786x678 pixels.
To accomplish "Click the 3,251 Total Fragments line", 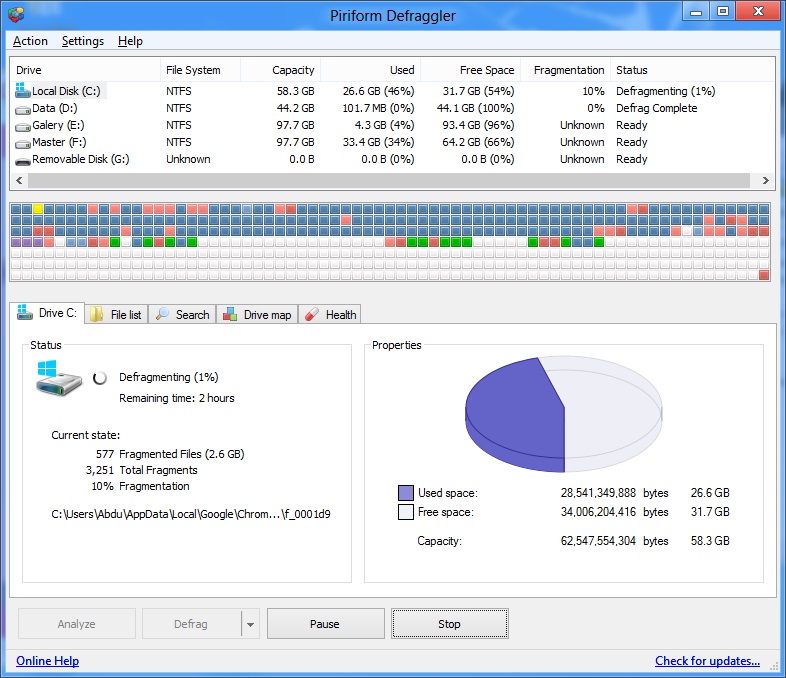I will [141, 470].
